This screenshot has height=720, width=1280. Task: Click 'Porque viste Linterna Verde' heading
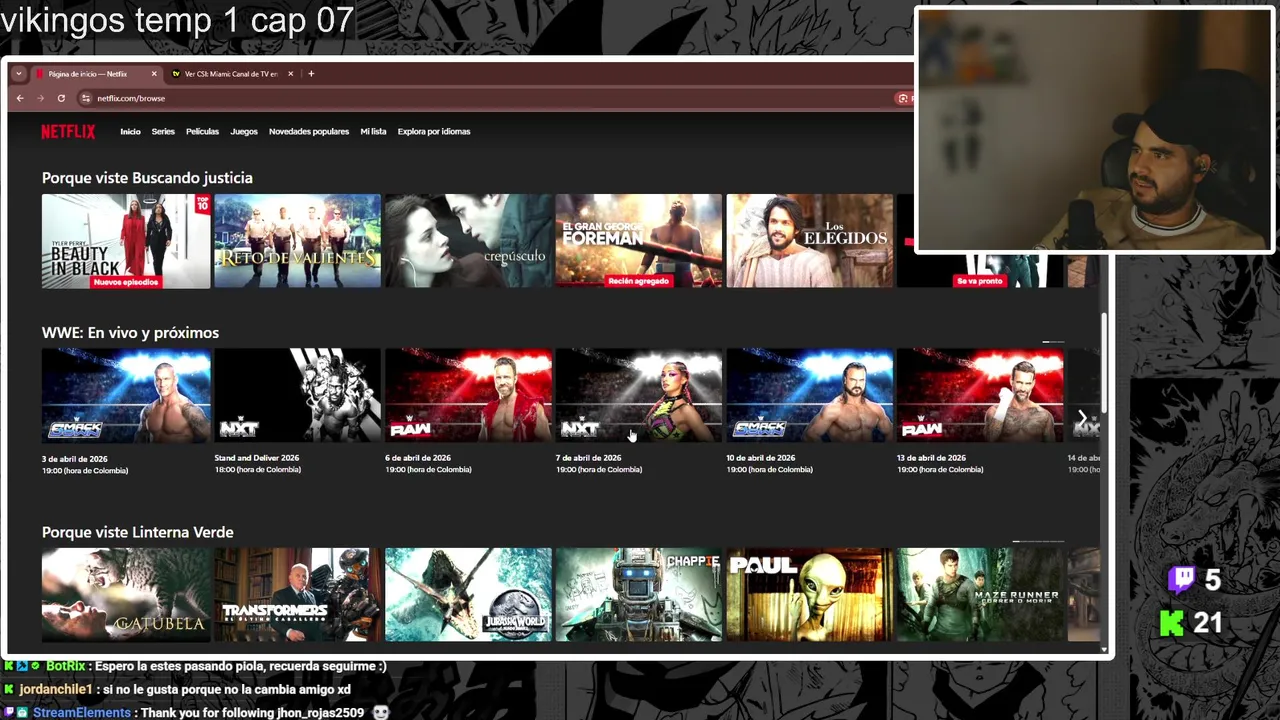(x=138, y=533)
